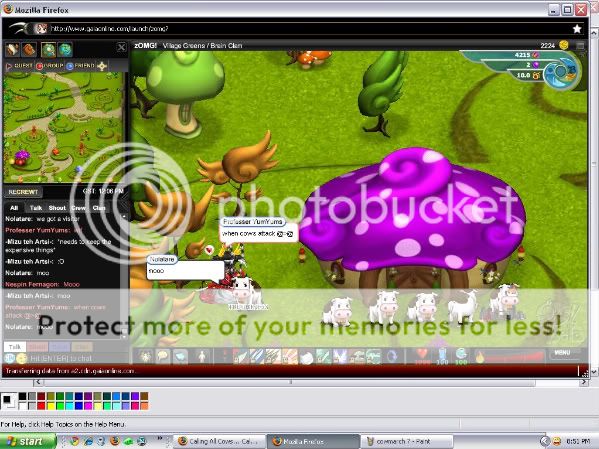Open the scroll quest journal icon
This screenshot has width=599, height=449.
(12, 50)
